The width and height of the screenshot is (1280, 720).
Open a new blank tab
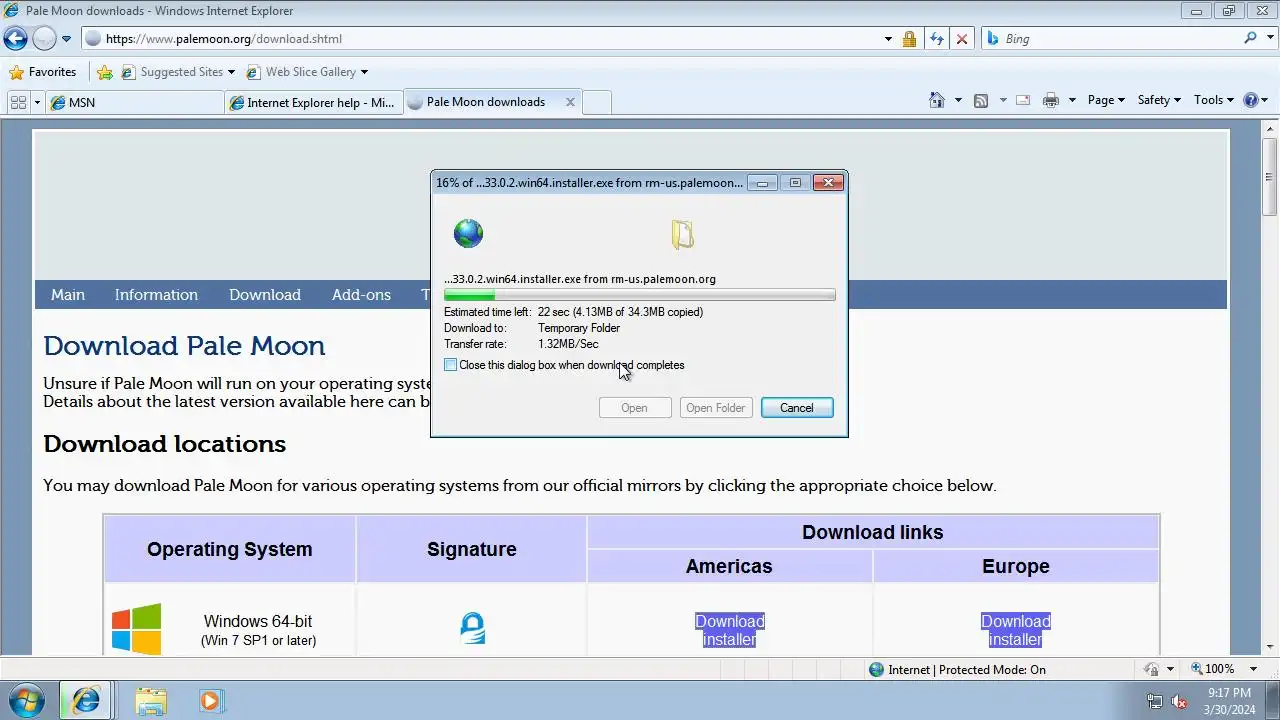pyautogui.click(x=597, y=102)
